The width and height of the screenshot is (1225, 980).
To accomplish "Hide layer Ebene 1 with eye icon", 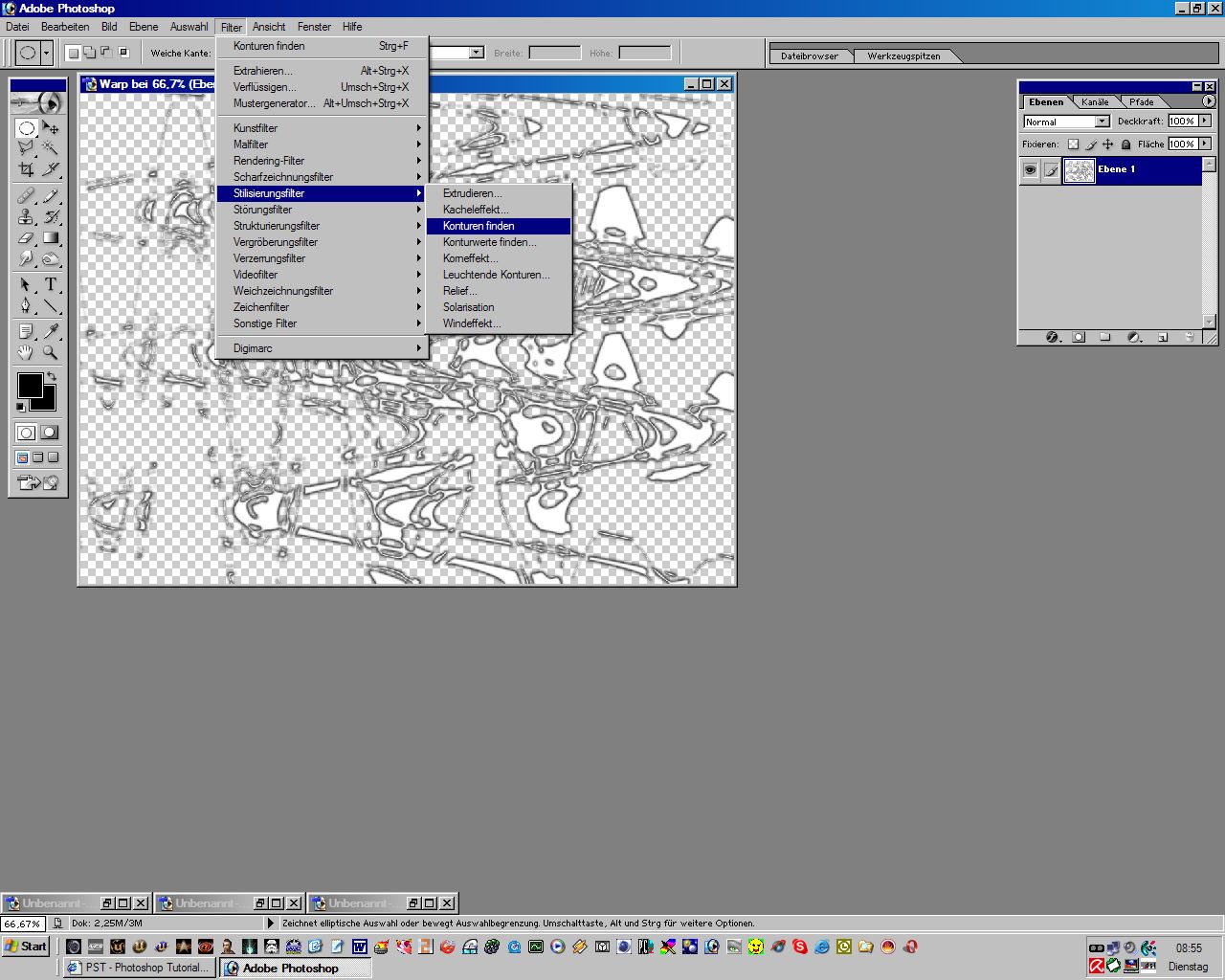I will tap(1030, 170).
